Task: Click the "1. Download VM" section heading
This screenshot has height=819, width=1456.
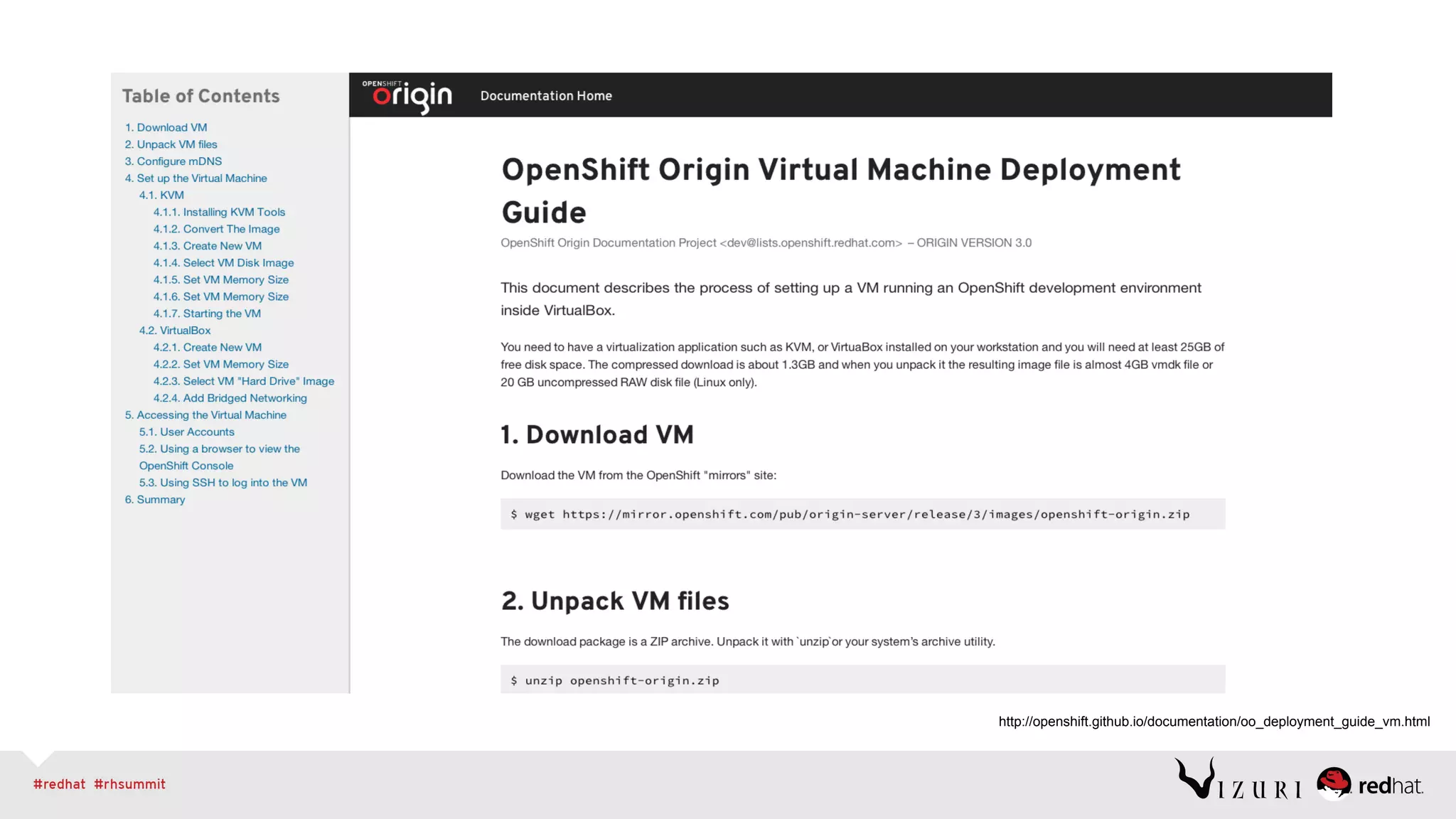Action: coord(597,435)
